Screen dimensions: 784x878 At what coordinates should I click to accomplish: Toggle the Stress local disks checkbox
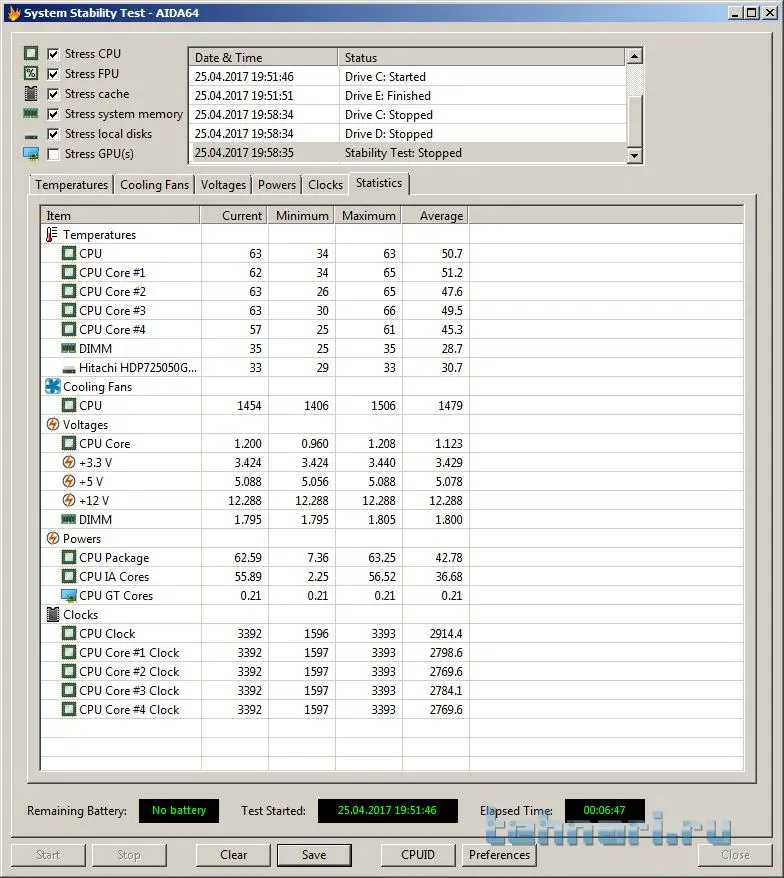point(53,134)
